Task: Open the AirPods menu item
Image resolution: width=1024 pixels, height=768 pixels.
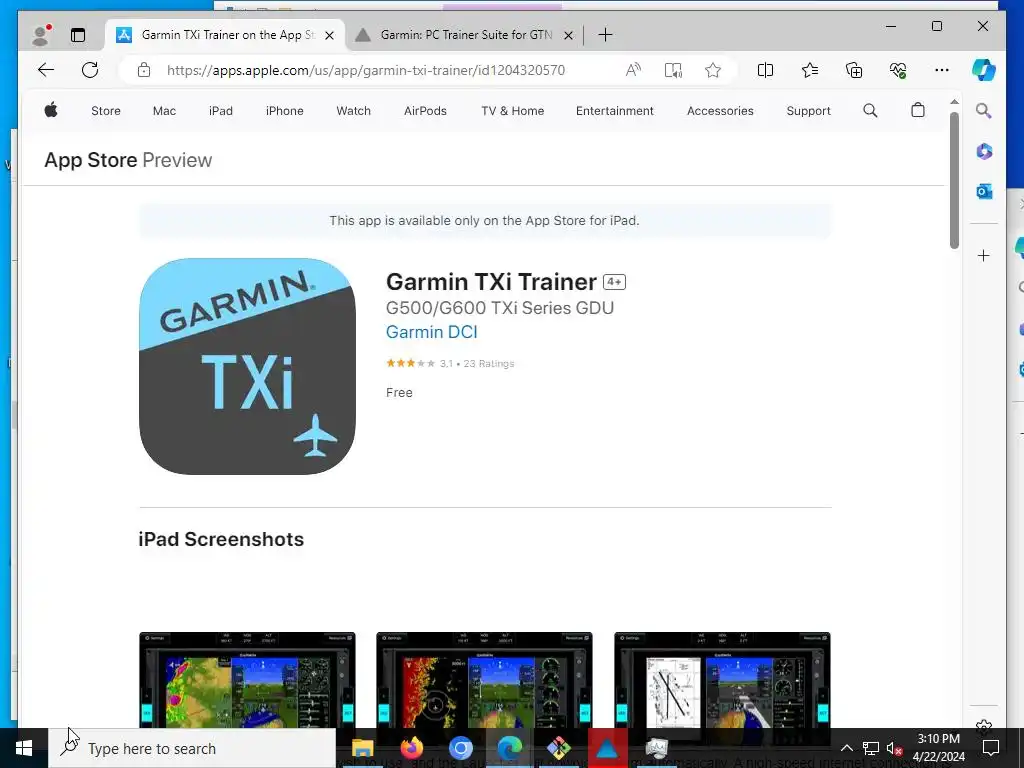Action: 425,111
